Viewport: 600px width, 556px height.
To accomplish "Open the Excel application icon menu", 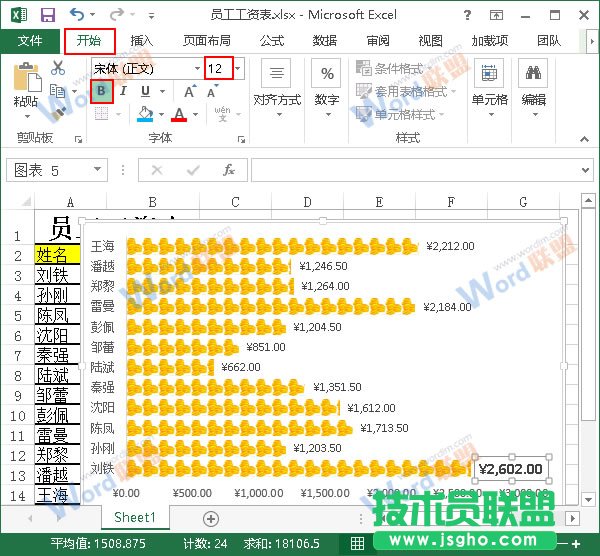I will 19,15.
